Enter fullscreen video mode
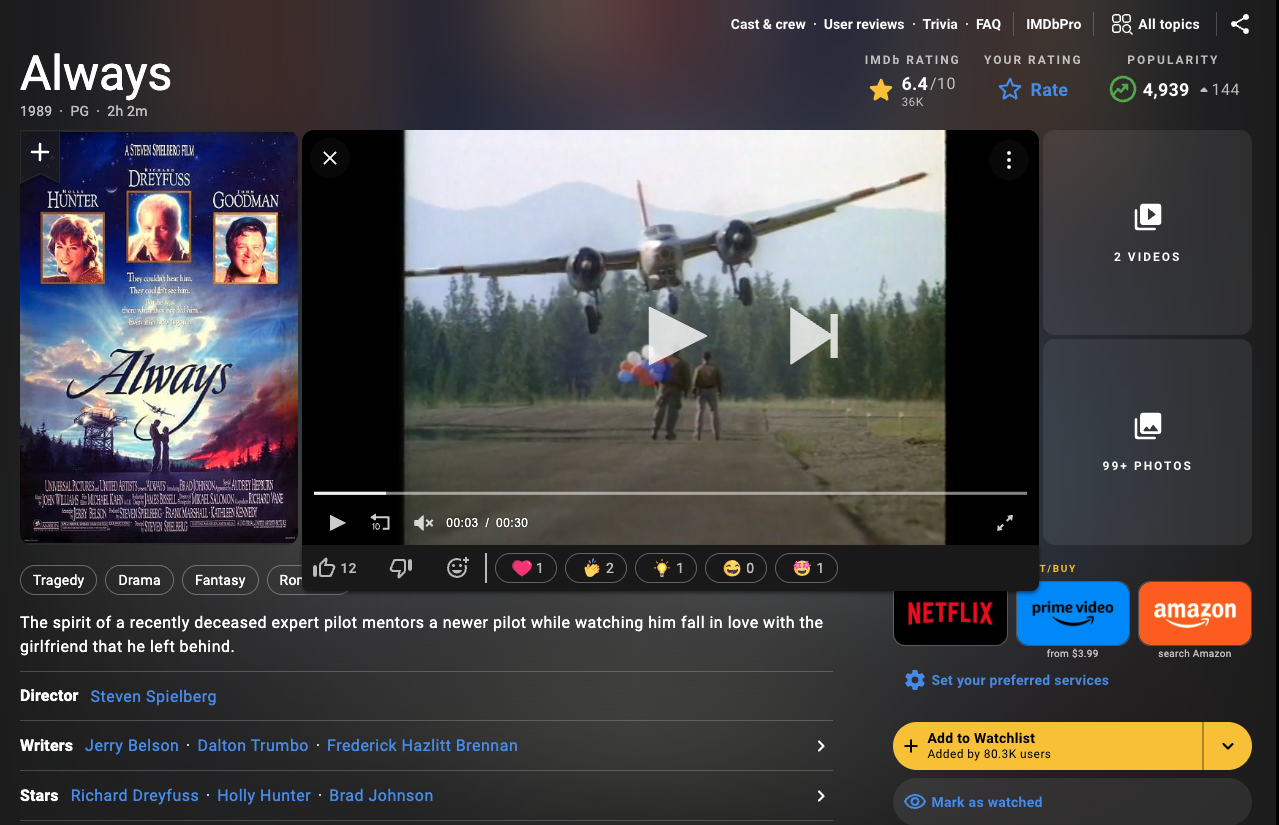1279x825 pixels. [1005, 522]
